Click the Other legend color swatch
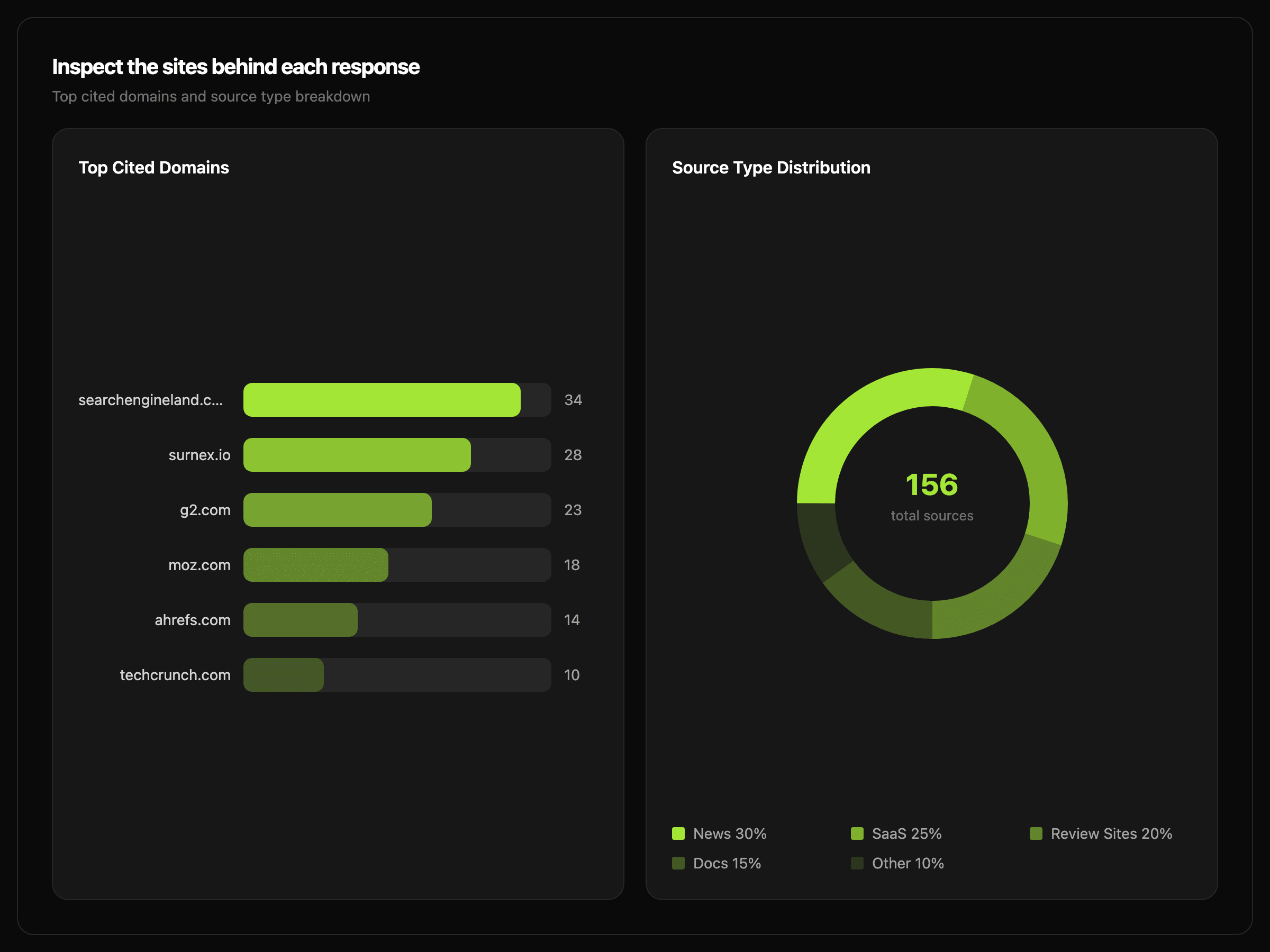Image resolution: width=1270 pixels, height=952 pixels. [x=857, y=864]
